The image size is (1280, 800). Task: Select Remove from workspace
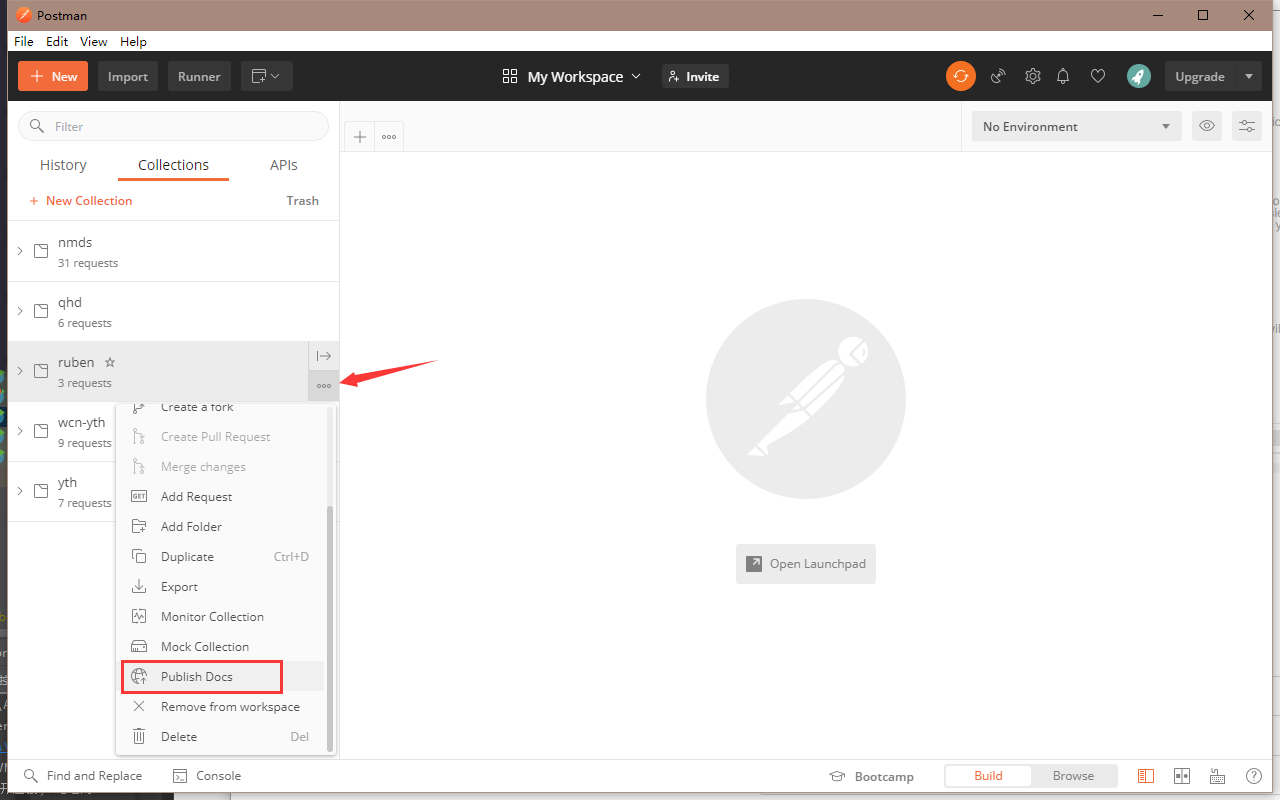[220, 707]
